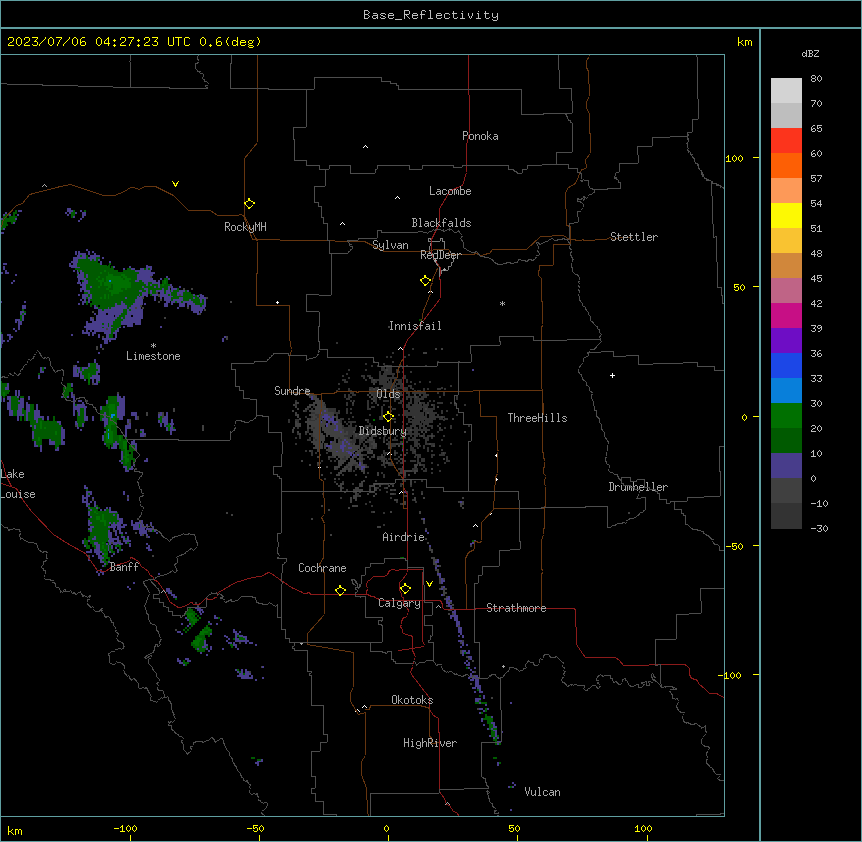
Task: Click the RedDeer city label
Action: click(440, 255)
